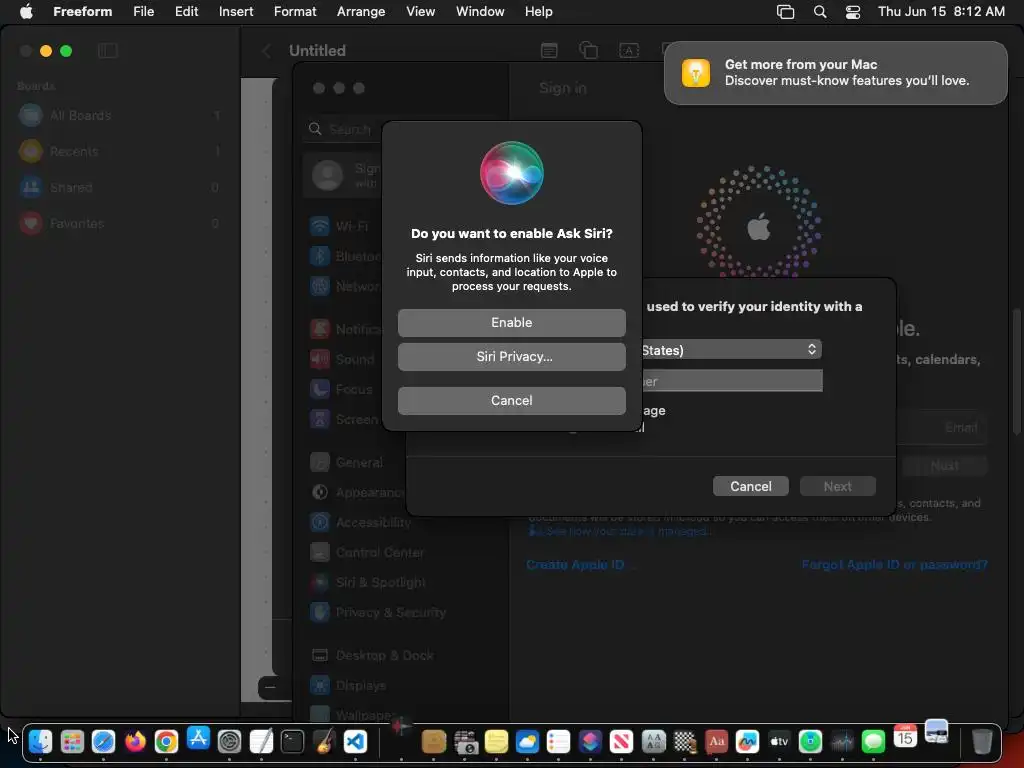Open Launchpad from the Dock
Image resolution: width=1024 pixels, height=768 pixels.
72,741
